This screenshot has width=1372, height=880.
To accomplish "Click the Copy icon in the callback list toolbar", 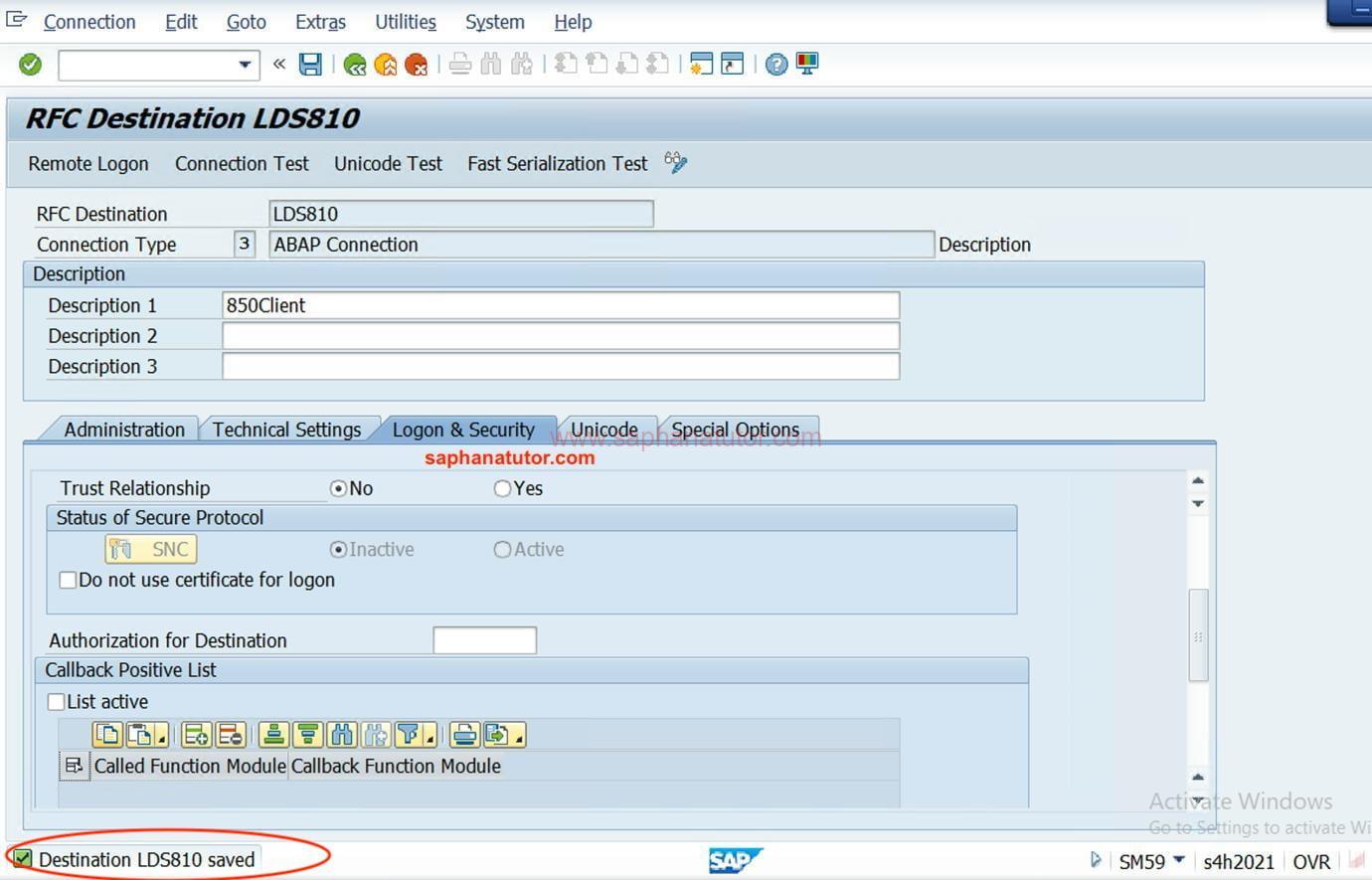I will 107,735.
